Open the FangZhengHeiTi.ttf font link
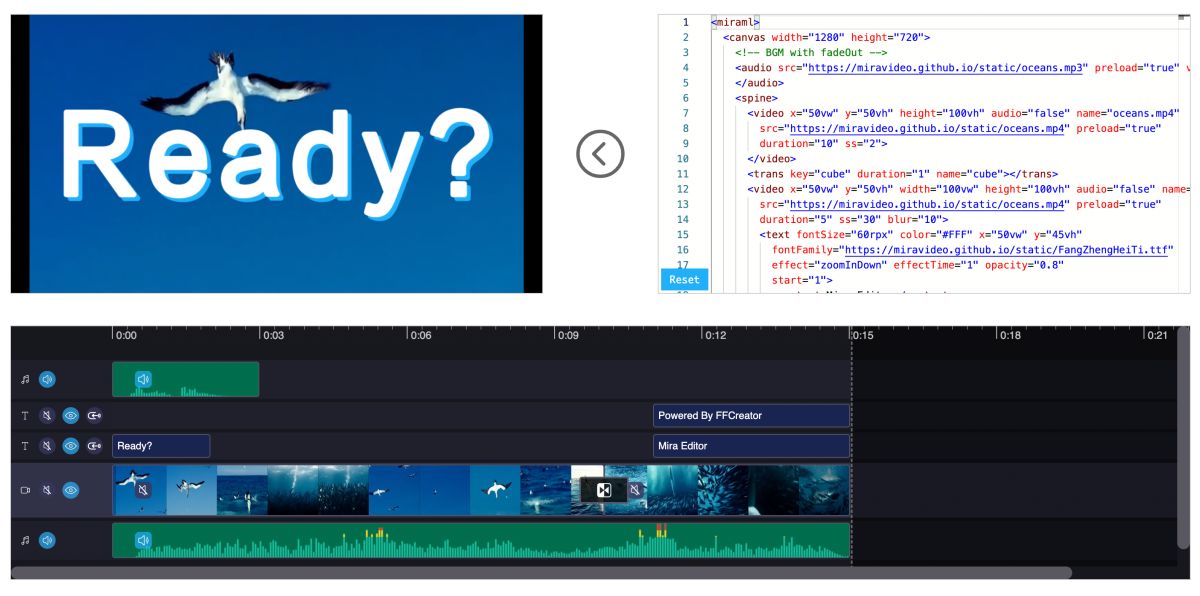The image size is (1200, 596). 1006,249
